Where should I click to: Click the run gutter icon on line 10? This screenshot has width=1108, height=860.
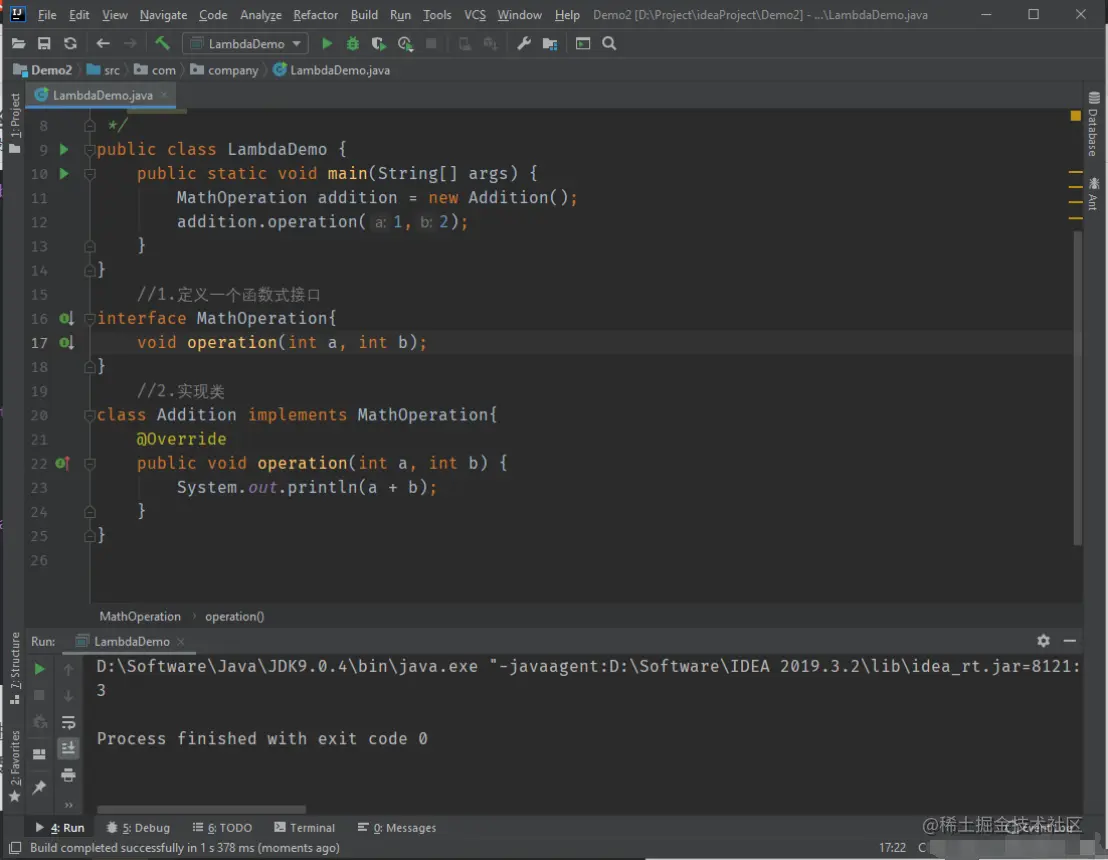coord(64,173)
